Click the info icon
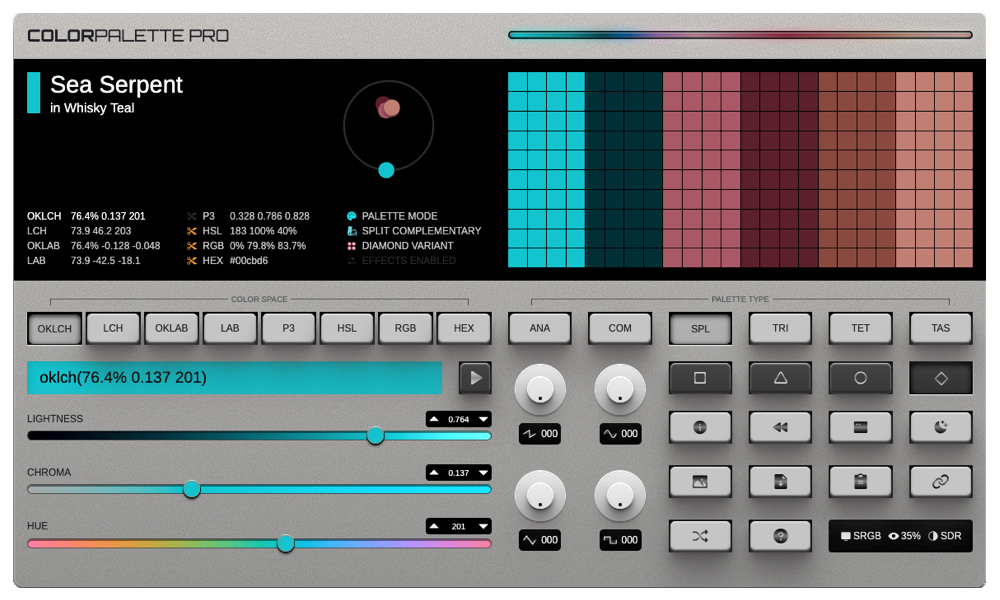1000x600 pixels. [x=699, y=427]
